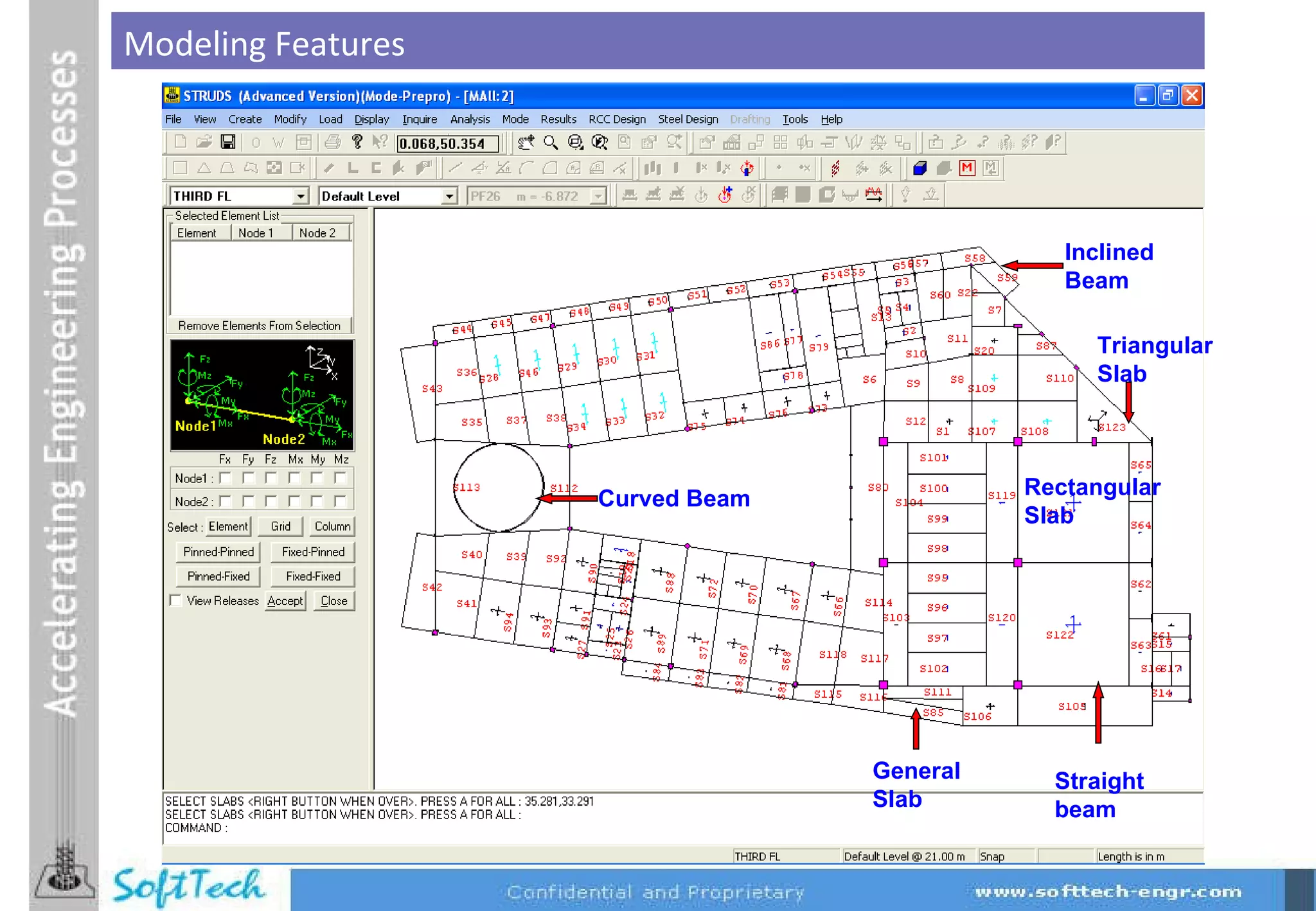Open the Tools menu
1316x911 pixels.
(x=795, y=119)
